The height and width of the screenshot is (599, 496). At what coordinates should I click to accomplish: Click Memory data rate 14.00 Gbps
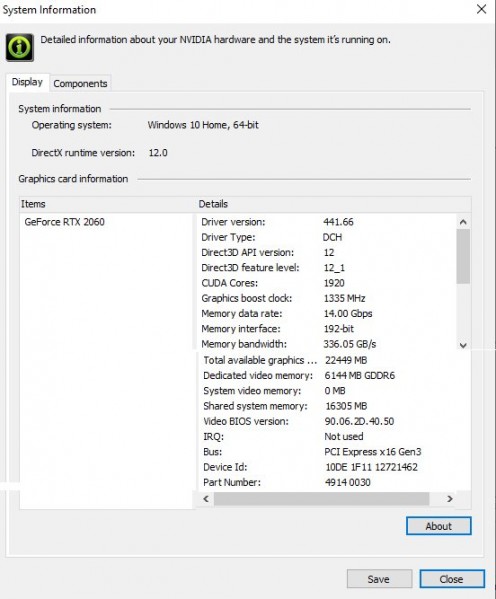point(348,314)
